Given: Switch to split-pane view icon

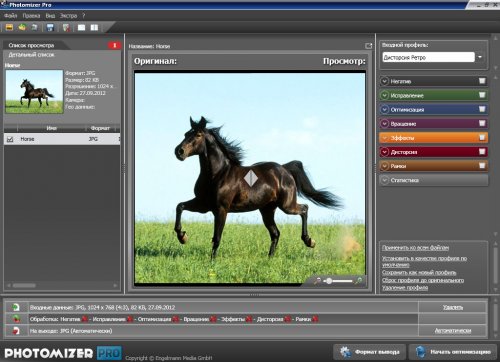Looking at the screenshot, I should [x=94, y=27].
